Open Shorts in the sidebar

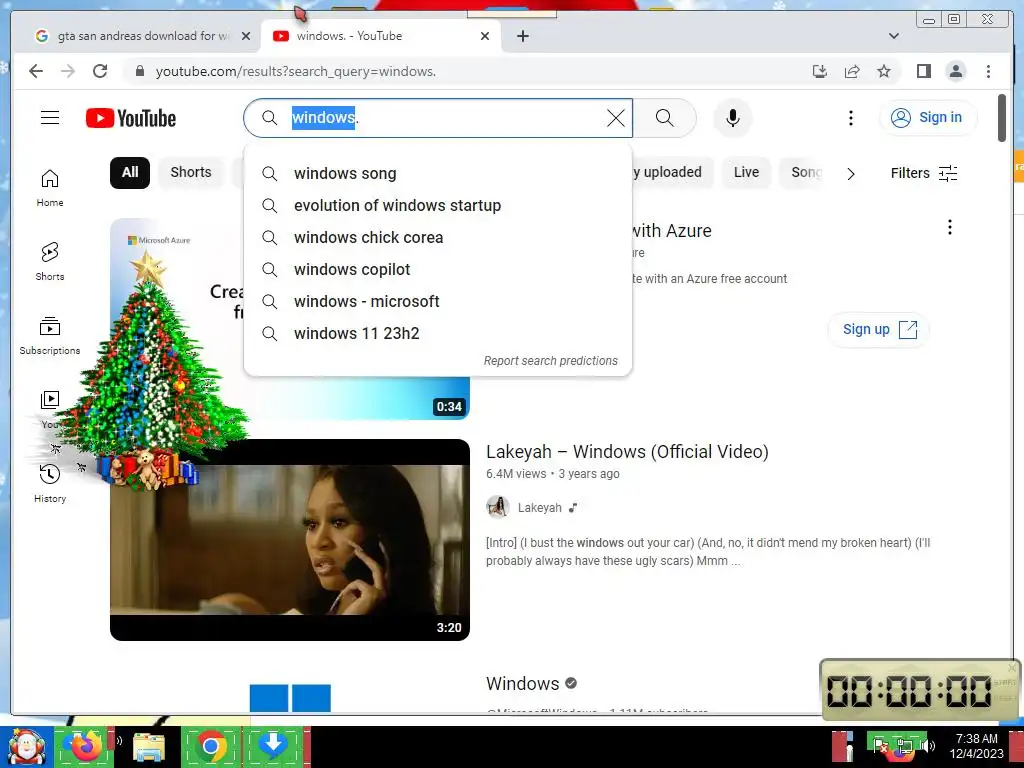(50, 262)
